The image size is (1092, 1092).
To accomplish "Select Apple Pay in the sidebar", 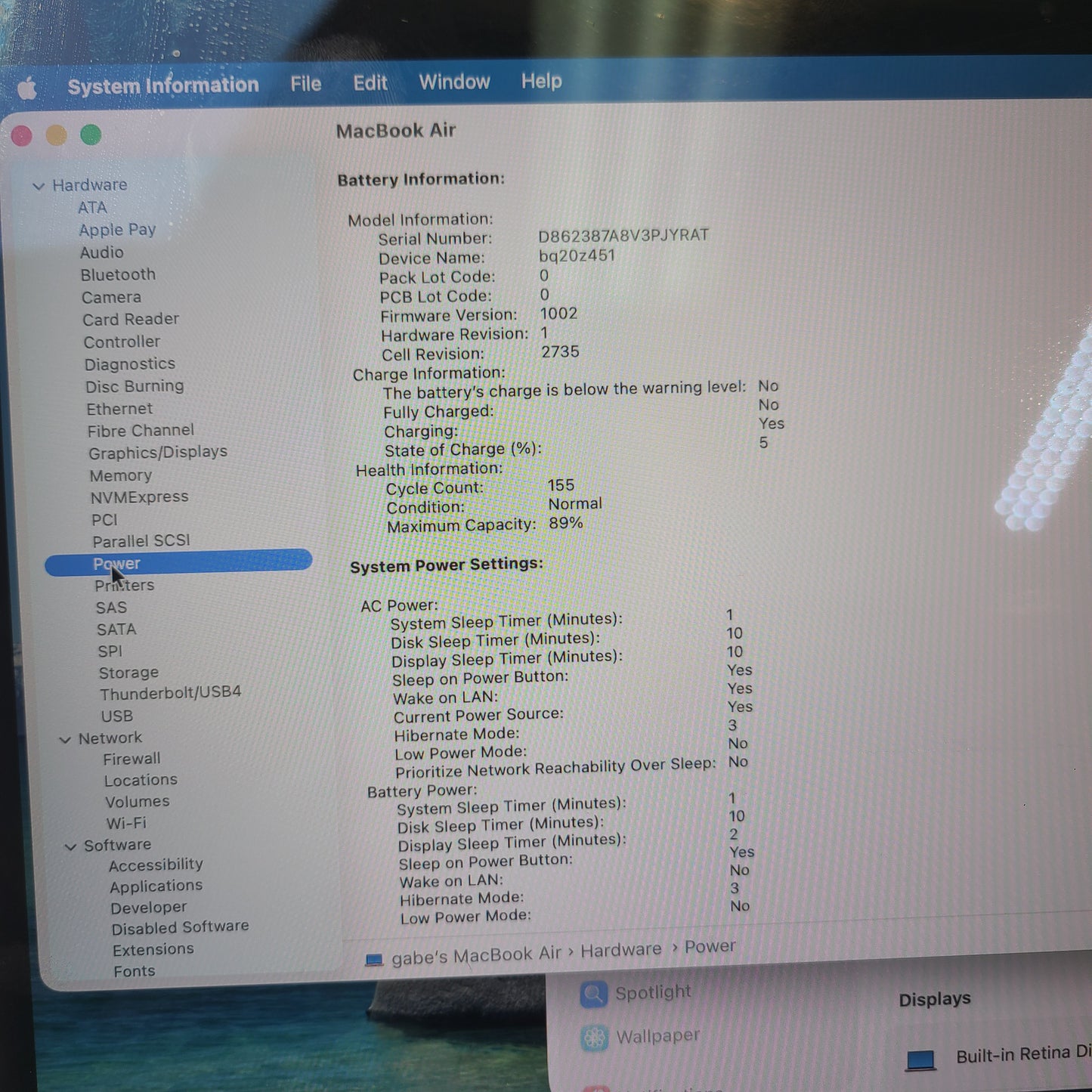I will click(x=117, y=230).
